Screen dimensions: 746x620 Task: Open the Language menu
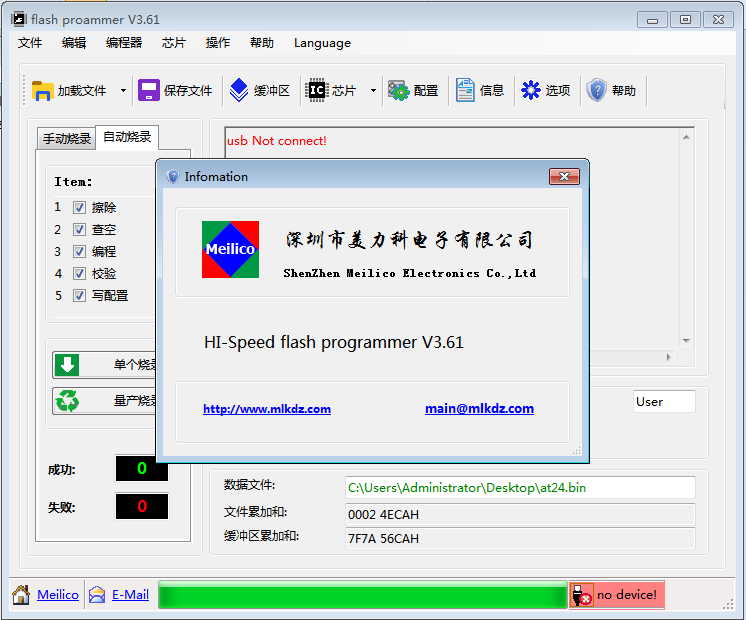click(322, 43)
